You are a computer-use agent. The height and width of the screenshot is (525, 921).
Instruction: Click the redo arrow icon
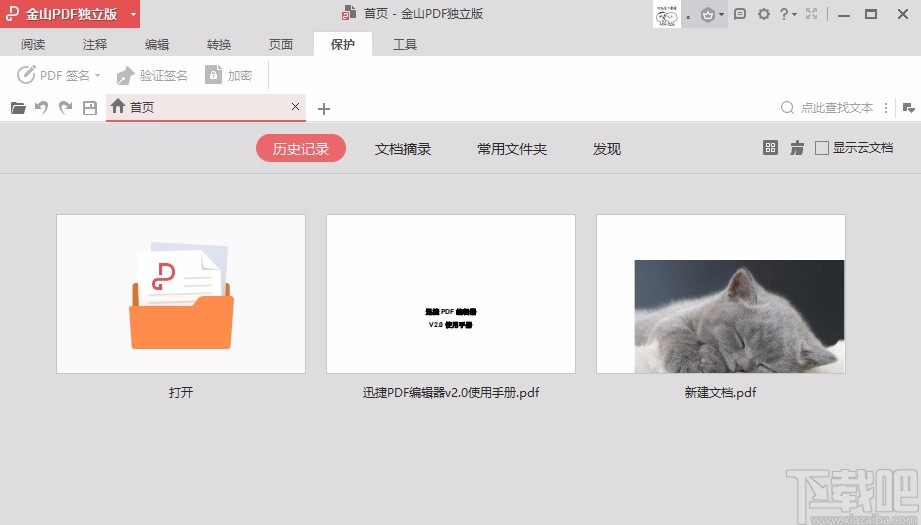65,108
